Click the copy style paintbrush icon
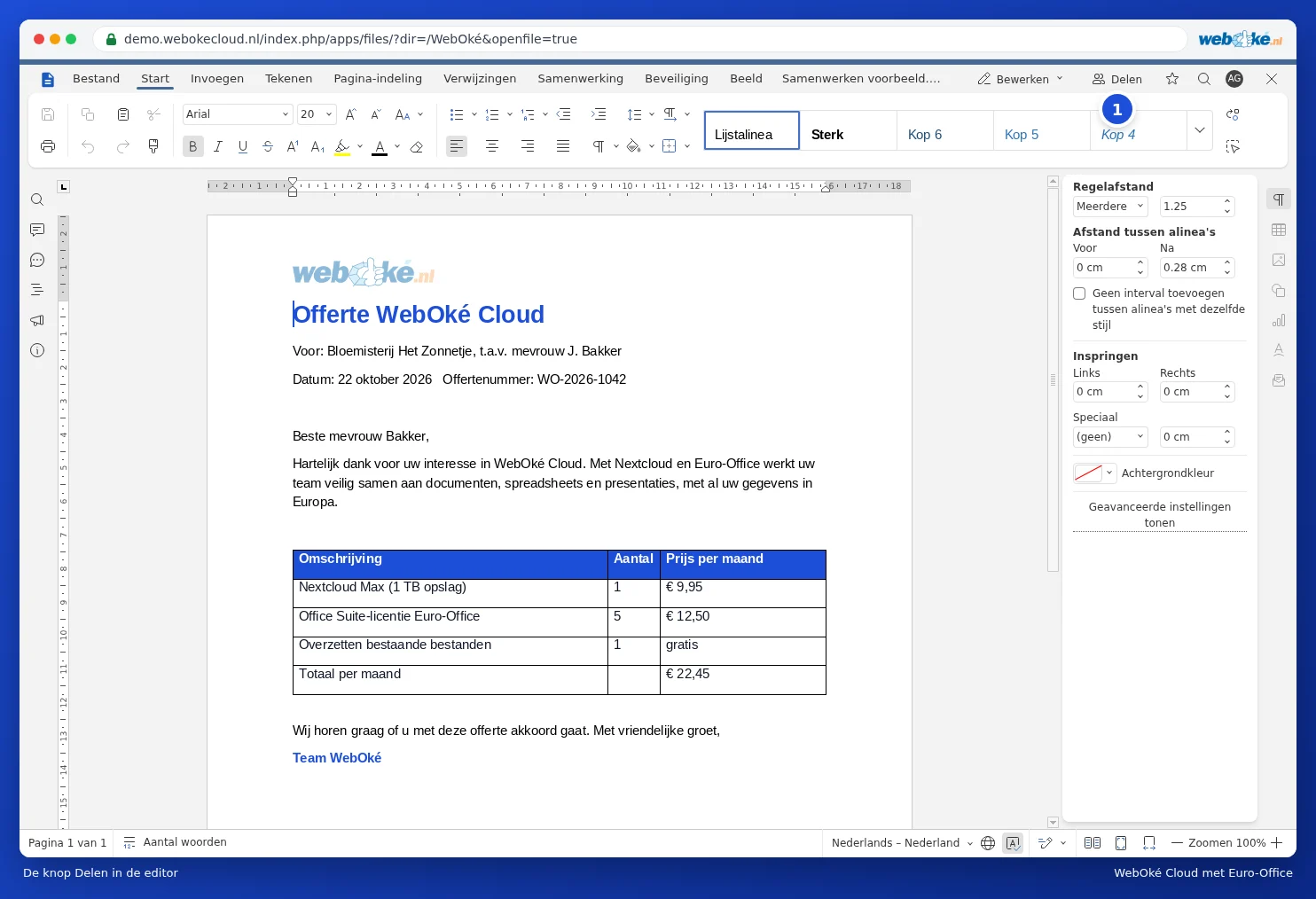This screenshot has height=899, width=1316. click(153, 146)
